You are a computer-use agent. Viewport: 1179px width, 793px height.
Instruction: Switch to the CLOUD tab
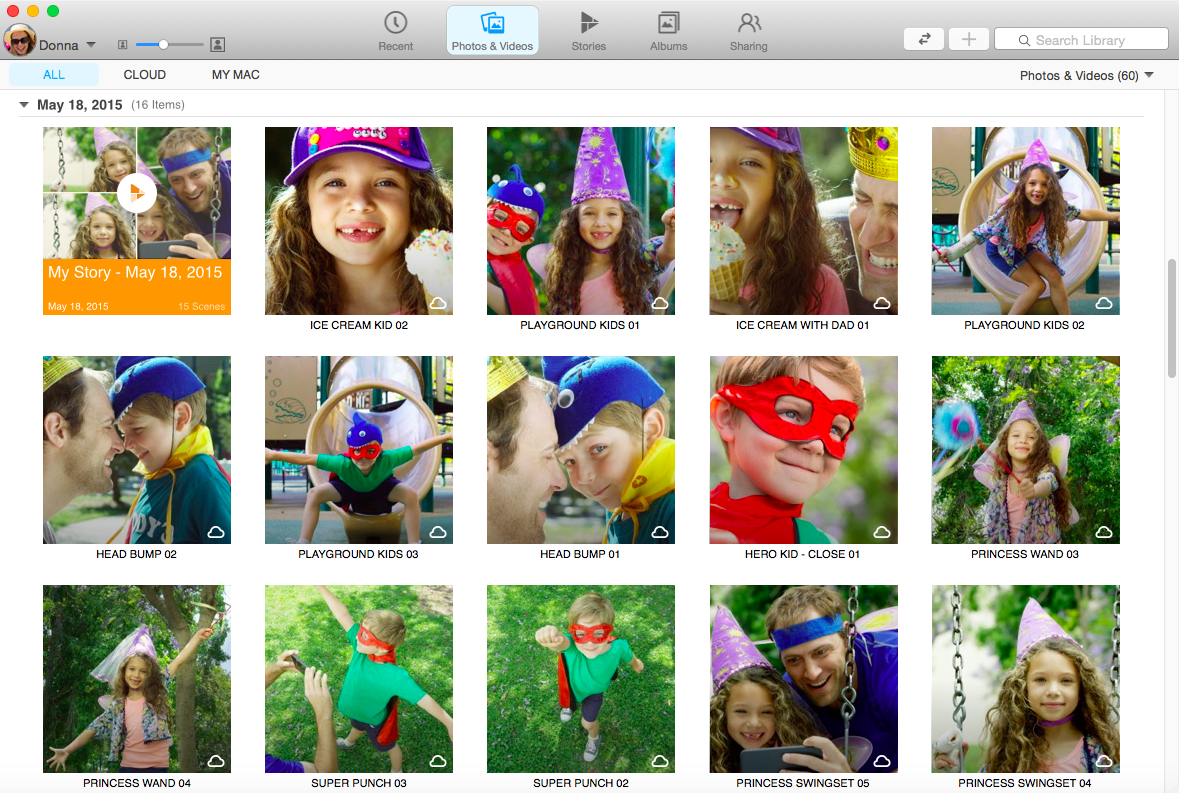145,75
